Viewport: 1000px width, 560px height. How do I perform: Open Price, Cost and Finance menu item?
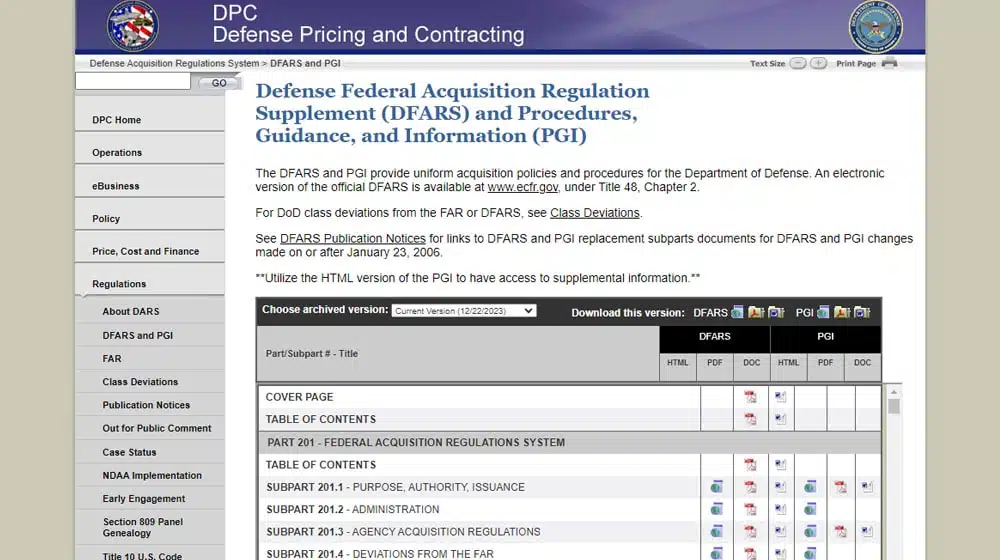click(x=145, y=251)
